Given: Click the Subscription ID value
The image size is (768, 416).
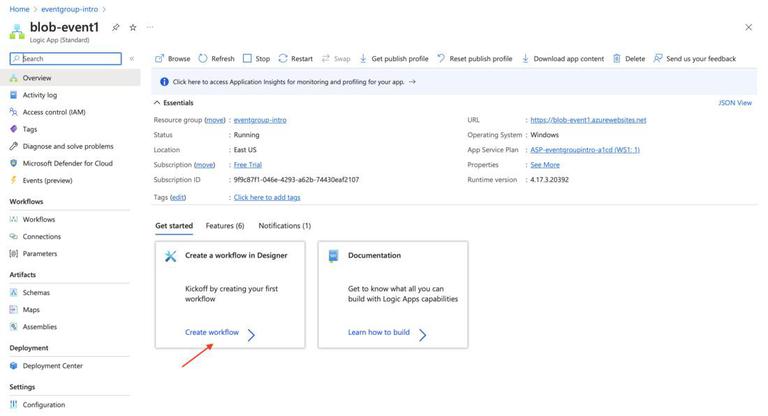Looking at the screenshot, I should coord(296,180).
